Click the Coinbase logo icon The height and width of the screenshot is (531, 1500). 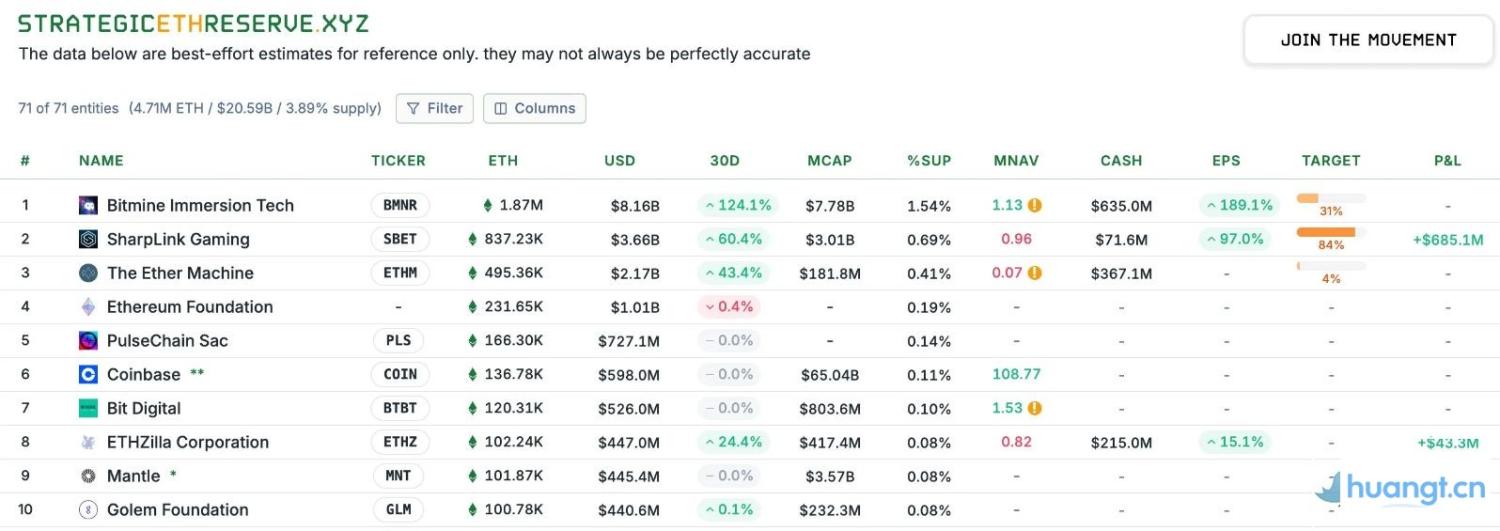[x=88, y=375]
